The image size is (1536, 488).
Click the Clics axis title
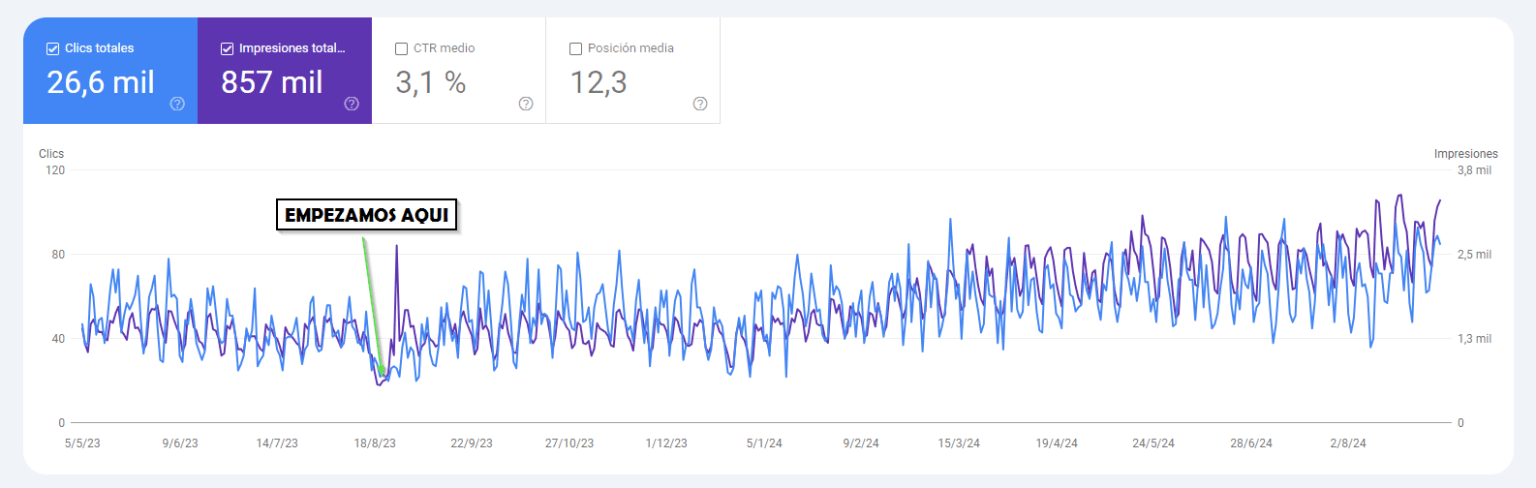pos(51,154)
